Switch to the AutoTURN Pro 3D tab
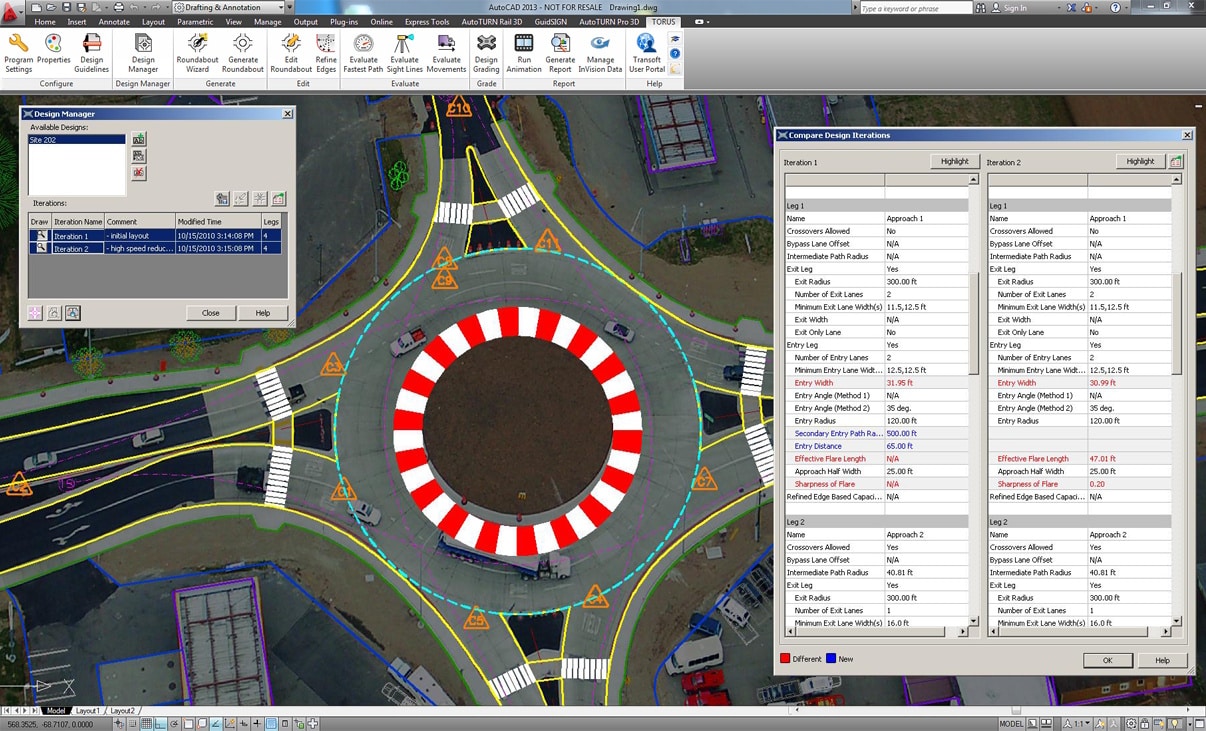This screenshot has width=1206, height=731. coord(608,21)
